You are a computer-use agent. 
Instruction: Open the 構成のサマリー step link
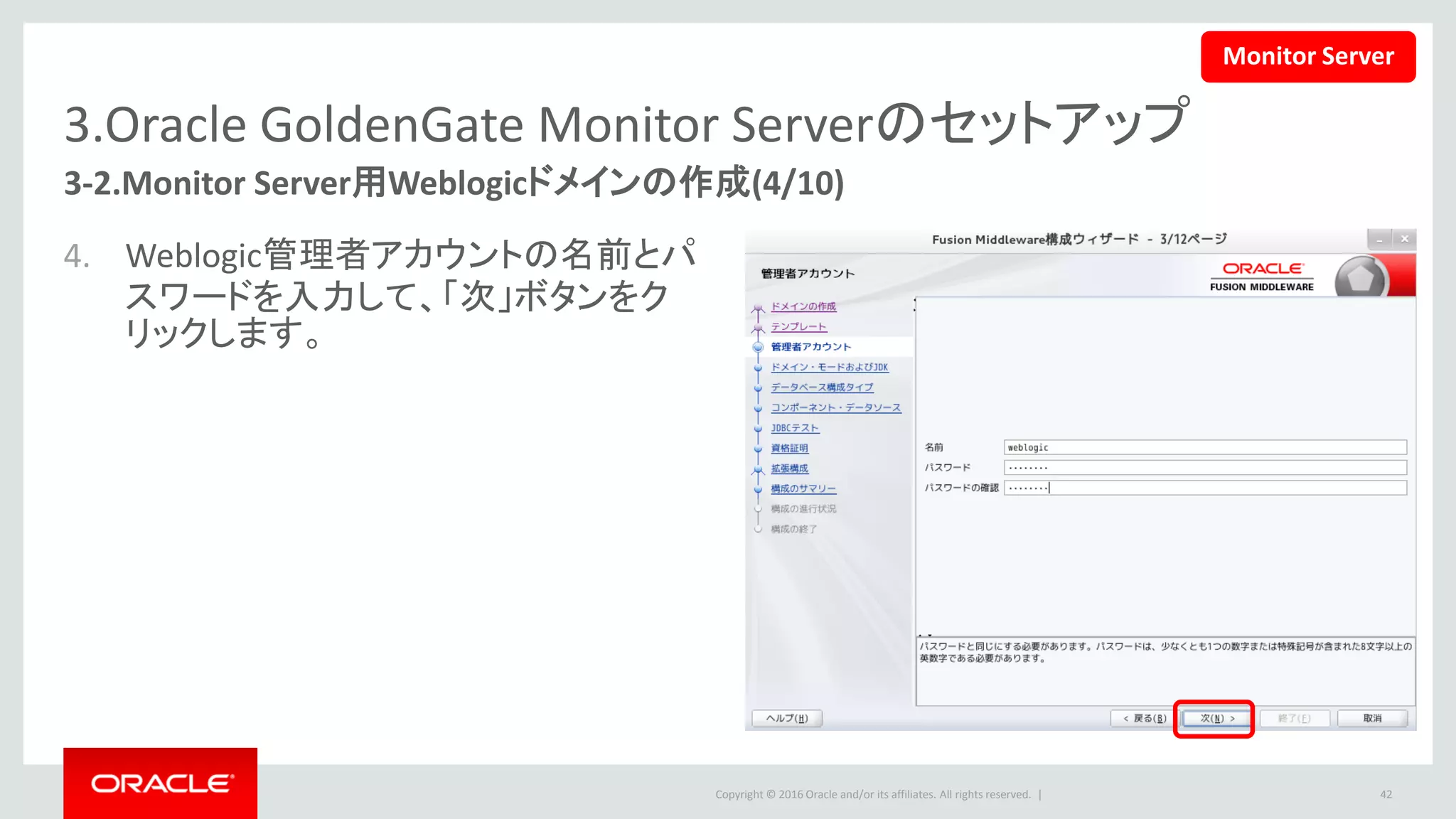pos(803,488)
